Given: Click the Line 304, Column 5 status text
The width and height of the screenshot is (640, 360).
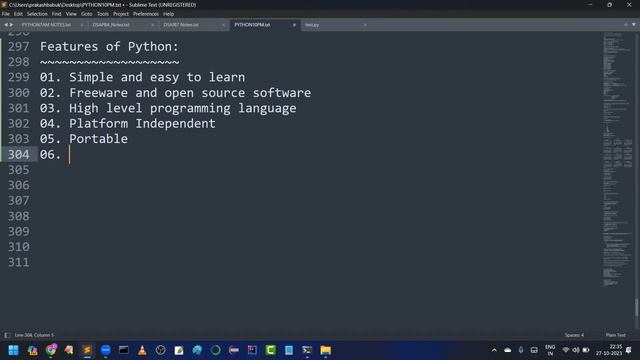Looking at the screenshot, I should pyautogui.click(x=34, y=335).
